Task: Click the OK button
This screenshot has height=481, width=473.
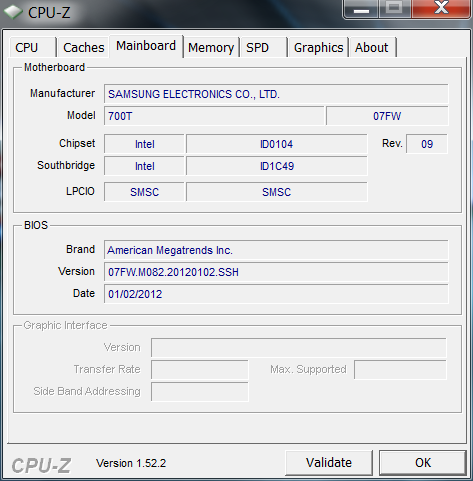Action: 423,463
